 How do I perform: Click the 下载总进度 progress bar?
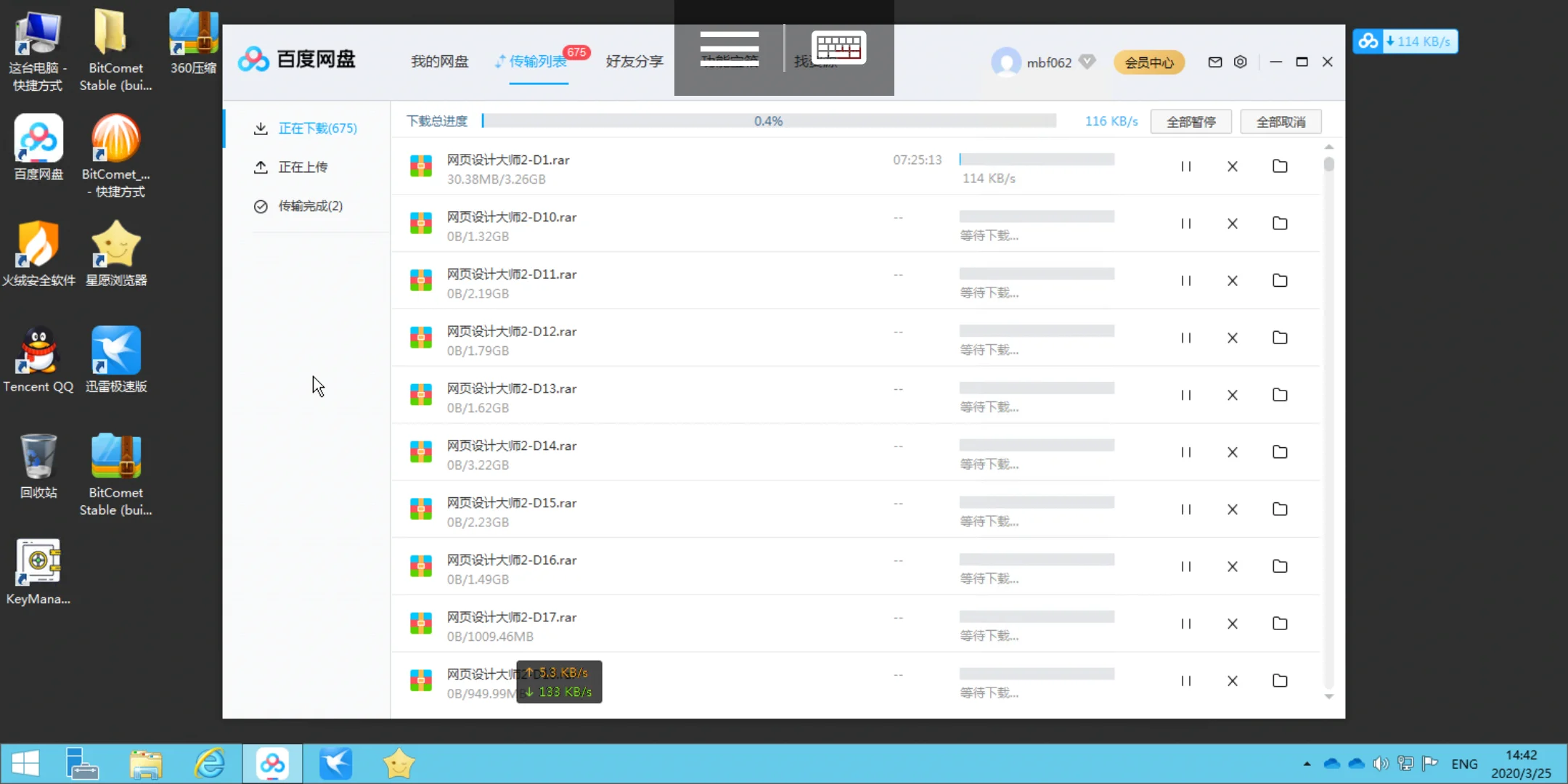769,121
